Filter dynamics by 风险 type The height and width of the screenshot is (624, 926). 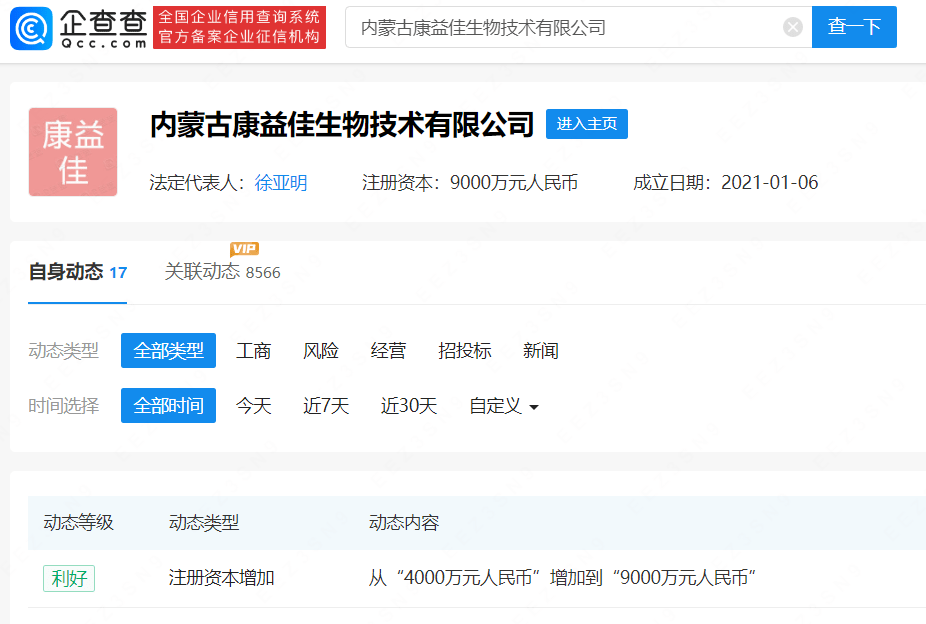click(321, 351)
